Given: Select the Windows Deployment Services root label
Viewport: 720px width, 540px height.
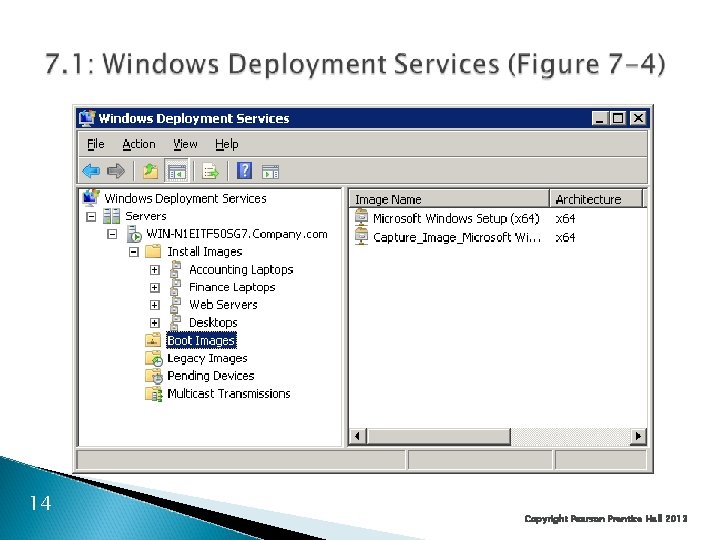Looking at the screenshot, I should (185, 198).
